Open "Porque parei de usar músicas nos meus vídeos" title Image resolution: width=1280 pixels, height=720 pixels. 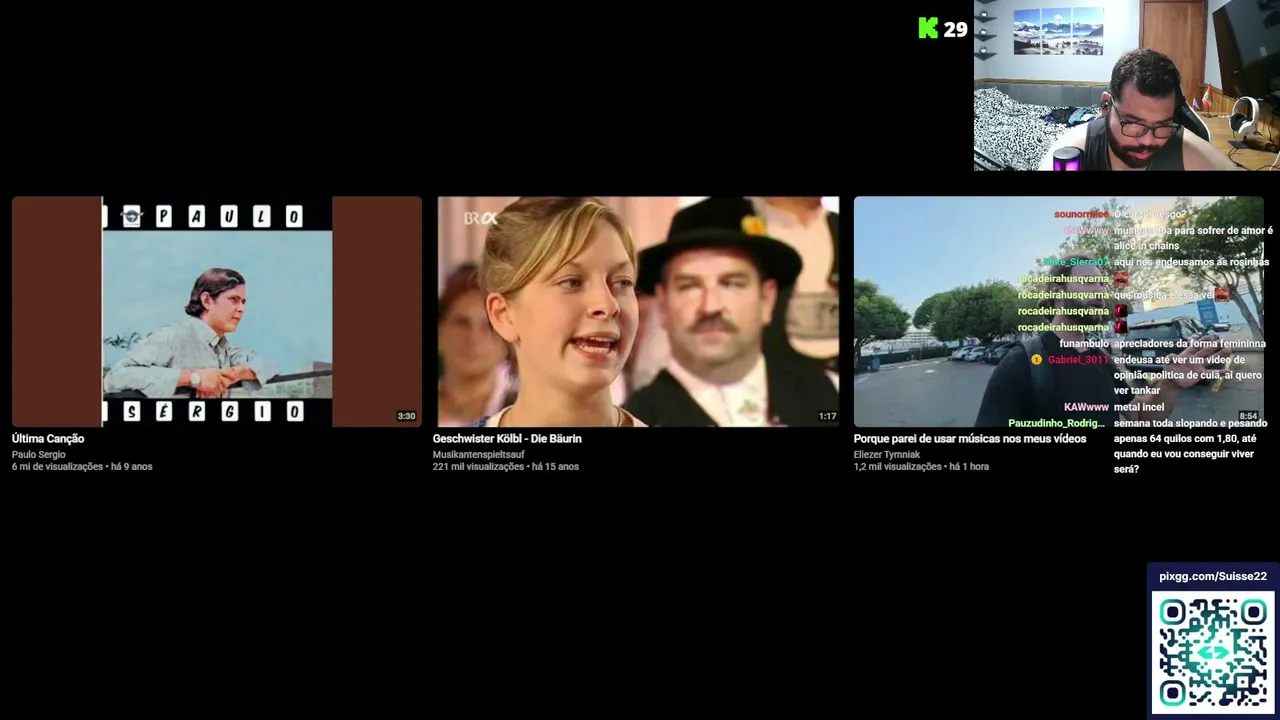coord(970,439)
